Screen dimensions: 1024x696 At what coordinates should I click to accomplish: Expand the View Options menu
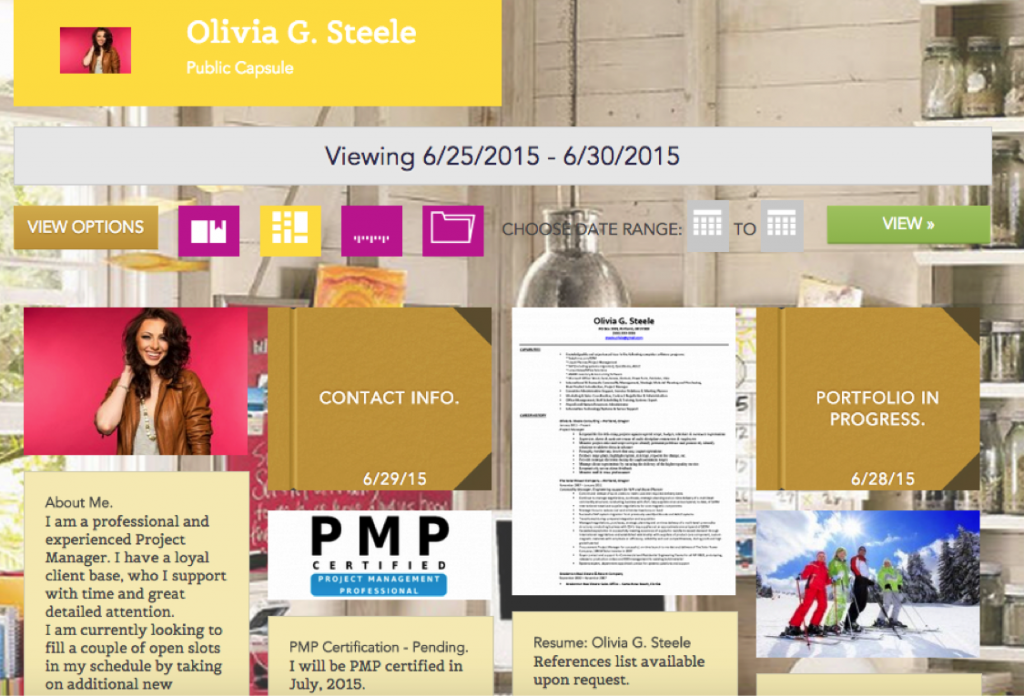pyautogui.click(x=86, y=227)
